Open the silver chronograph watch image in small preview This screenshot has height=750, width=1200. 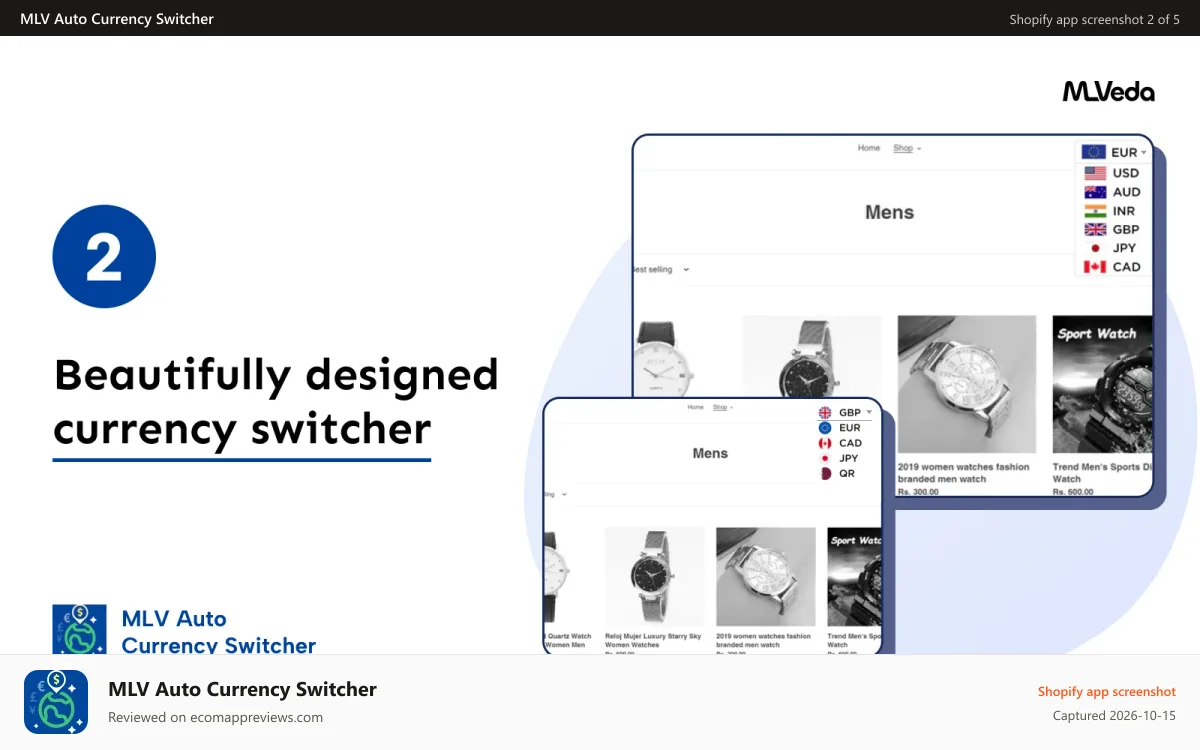point(766,577)
